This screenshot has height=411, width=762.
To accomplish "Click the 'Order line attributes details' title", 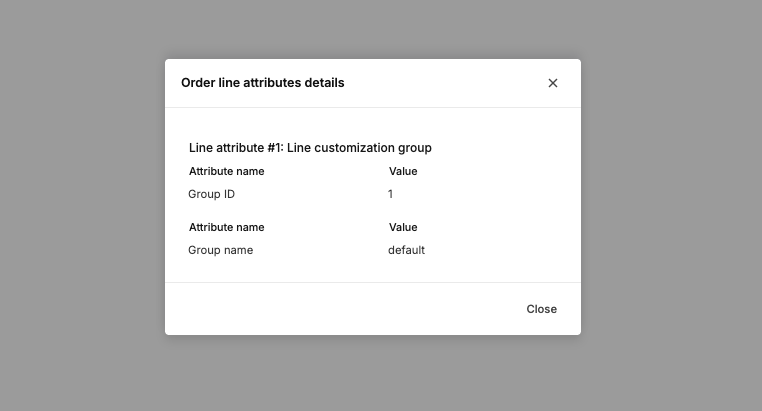I will click(x=262, y=83).
